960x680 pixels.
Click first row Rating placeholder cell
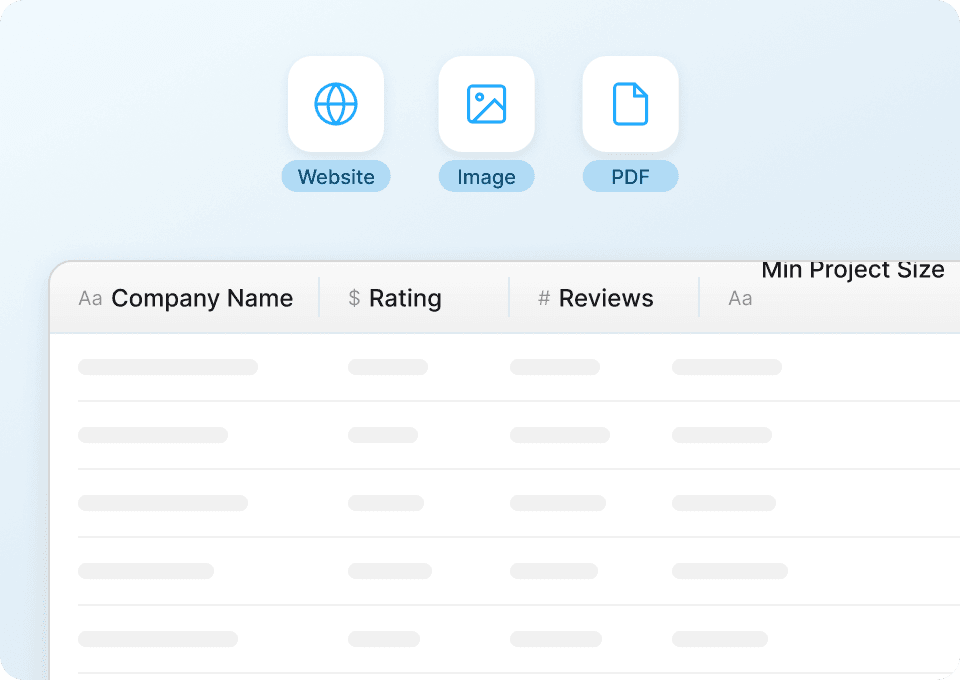[x=388, y=367]
